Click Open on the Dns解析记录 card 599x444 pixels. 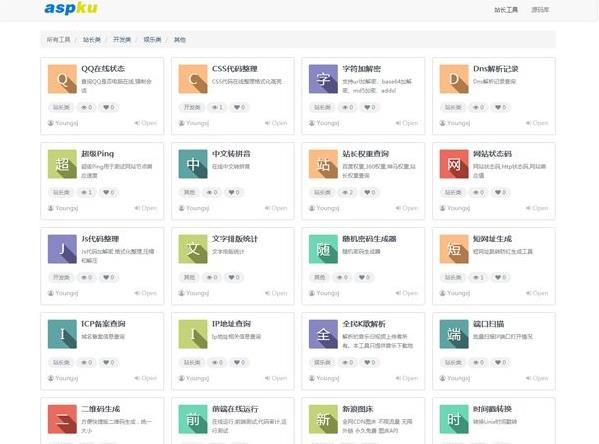[x=537, y=123]
